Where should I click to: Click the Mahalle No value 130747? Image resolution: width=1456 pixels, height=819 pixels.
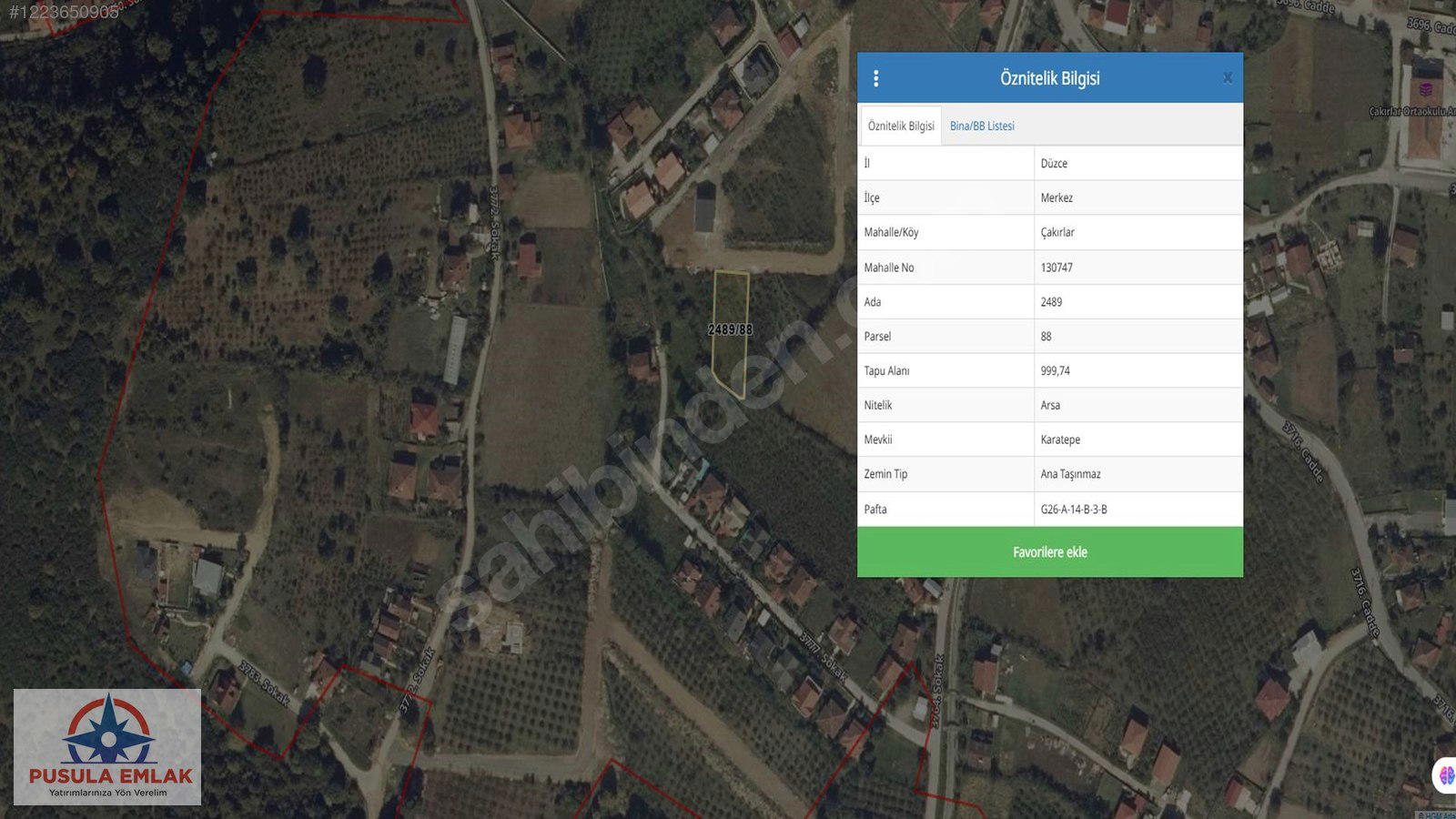(1057, 268)
